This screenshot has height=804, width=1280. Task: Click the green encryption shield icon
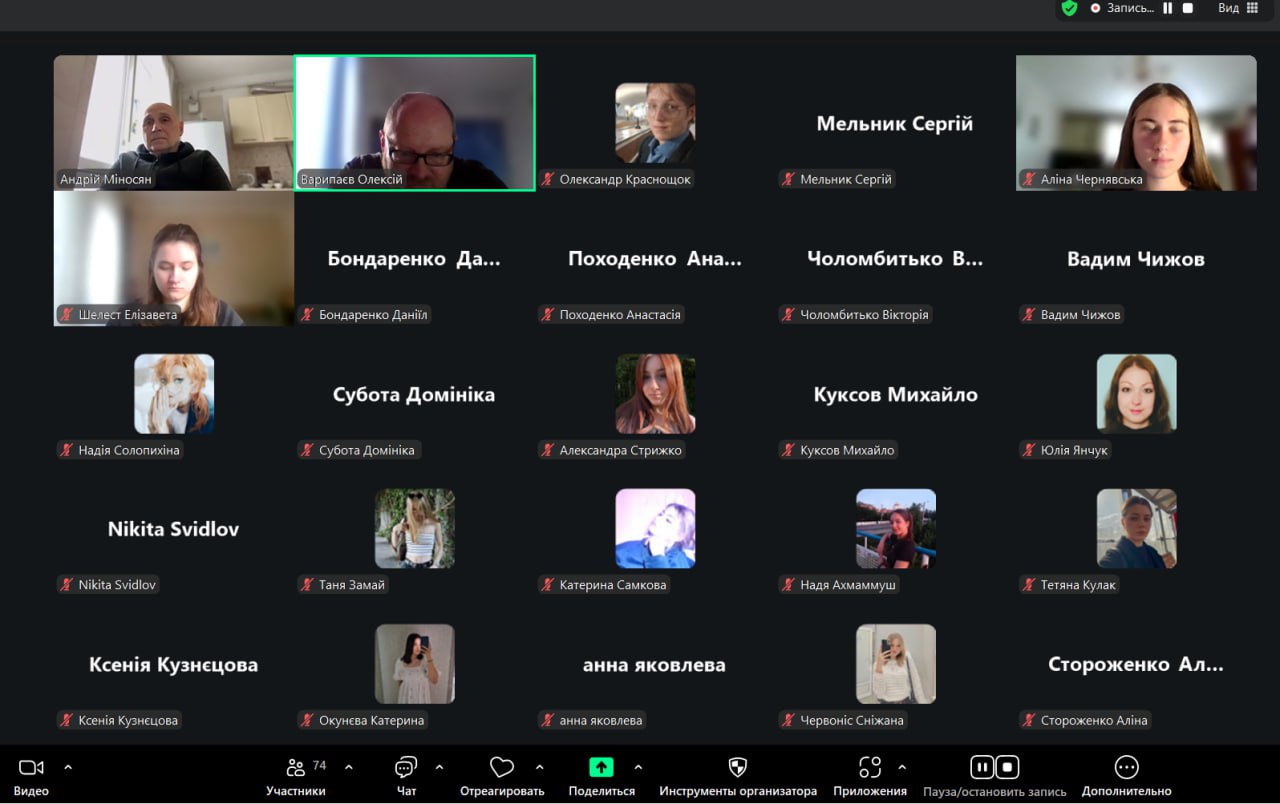tap(1069, 8)
